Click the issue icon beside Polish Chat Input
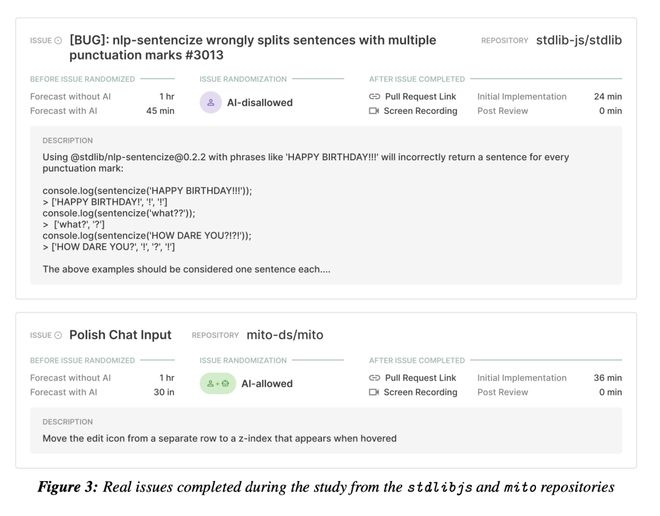 (x=57, y=335)
